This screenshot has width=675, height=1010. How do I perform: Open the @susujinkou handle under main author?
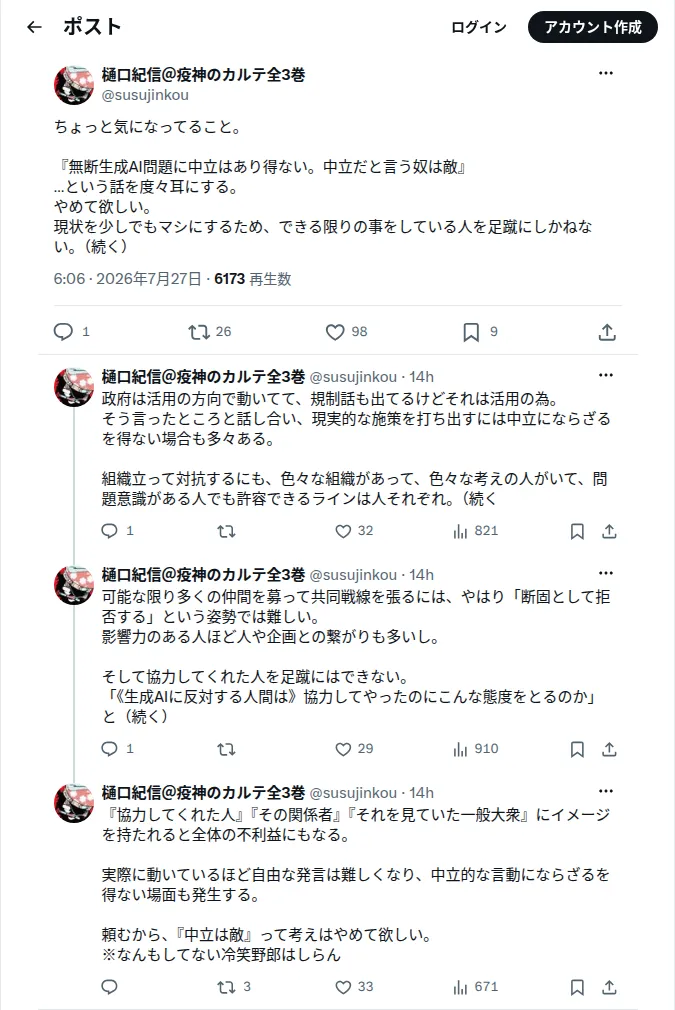coord(146,95)
